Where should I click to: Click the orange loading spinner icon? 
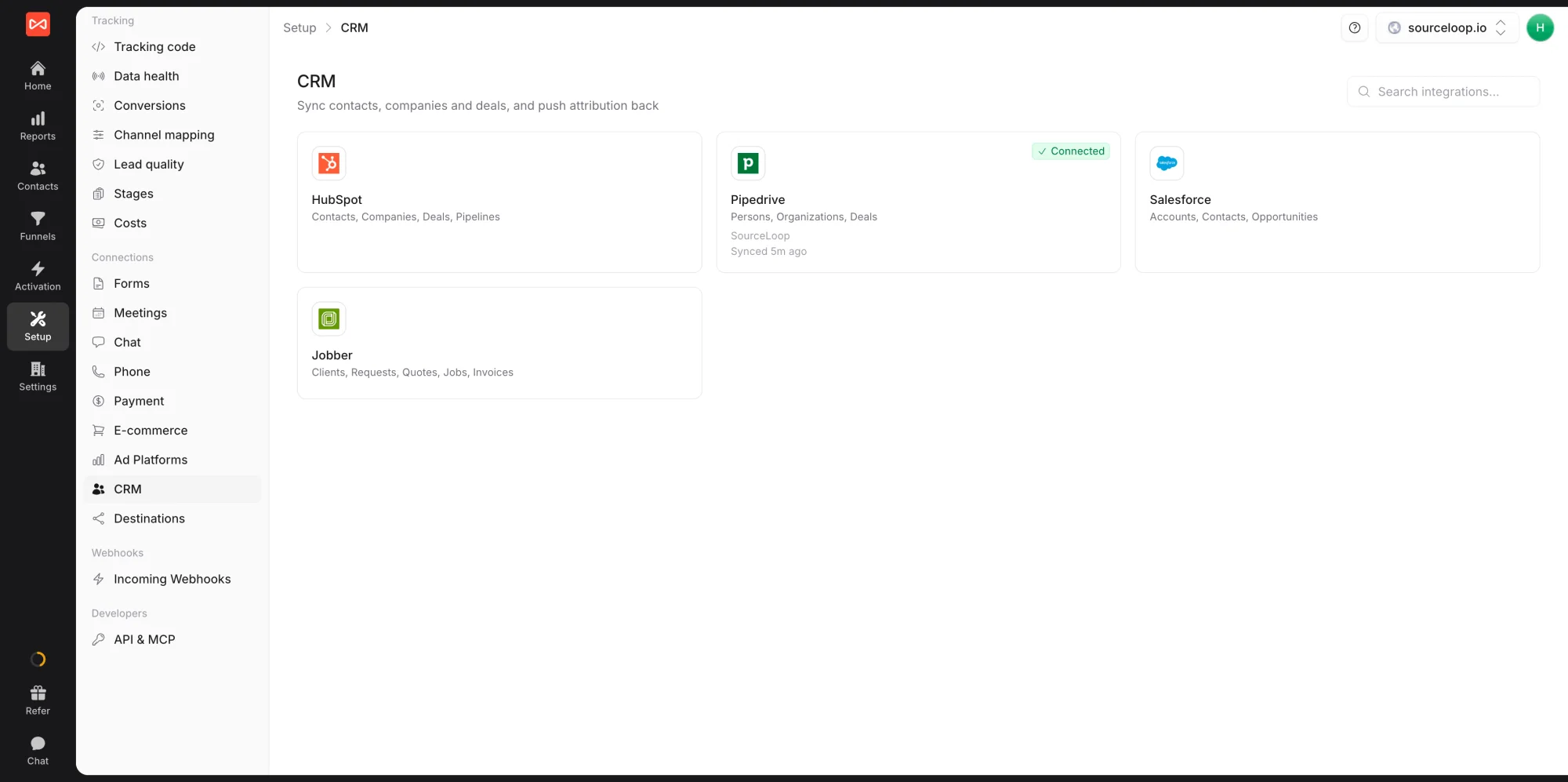click(38, 660)
